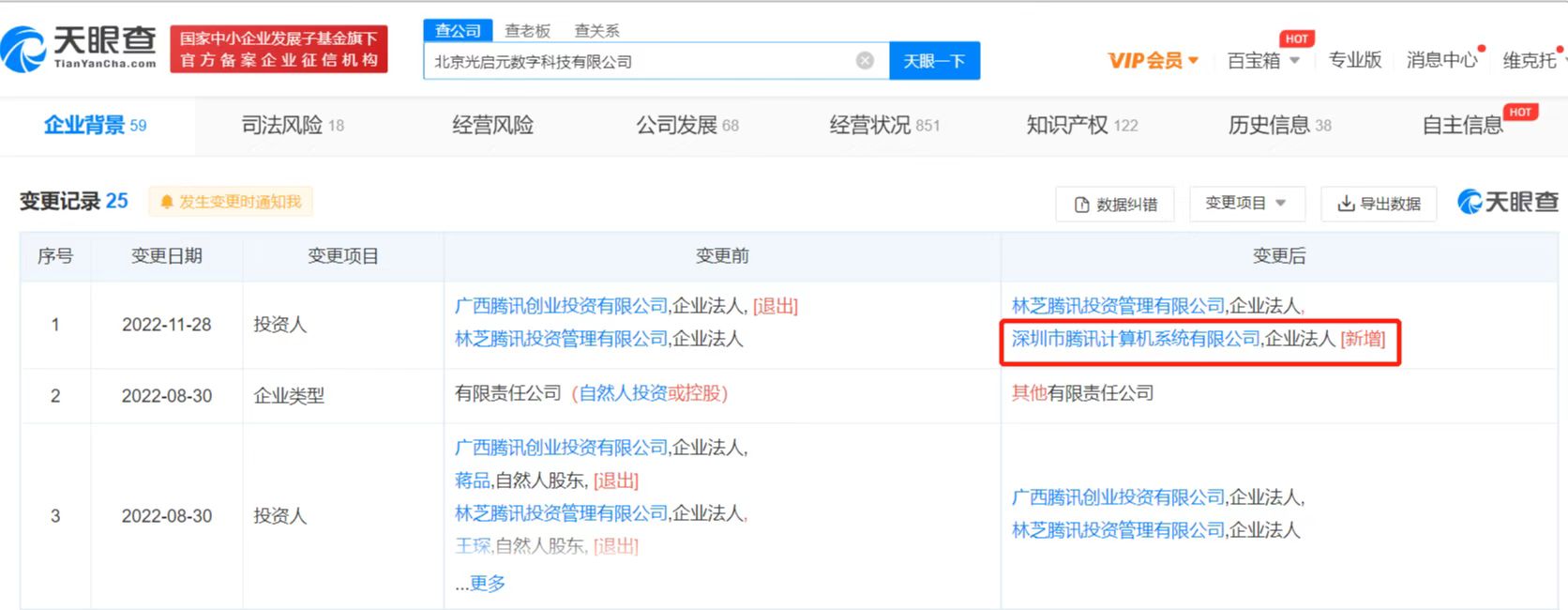Open 林芝腾讯投资管理有限公司 in row 1 变更后 column

[x=1118, y=306]
